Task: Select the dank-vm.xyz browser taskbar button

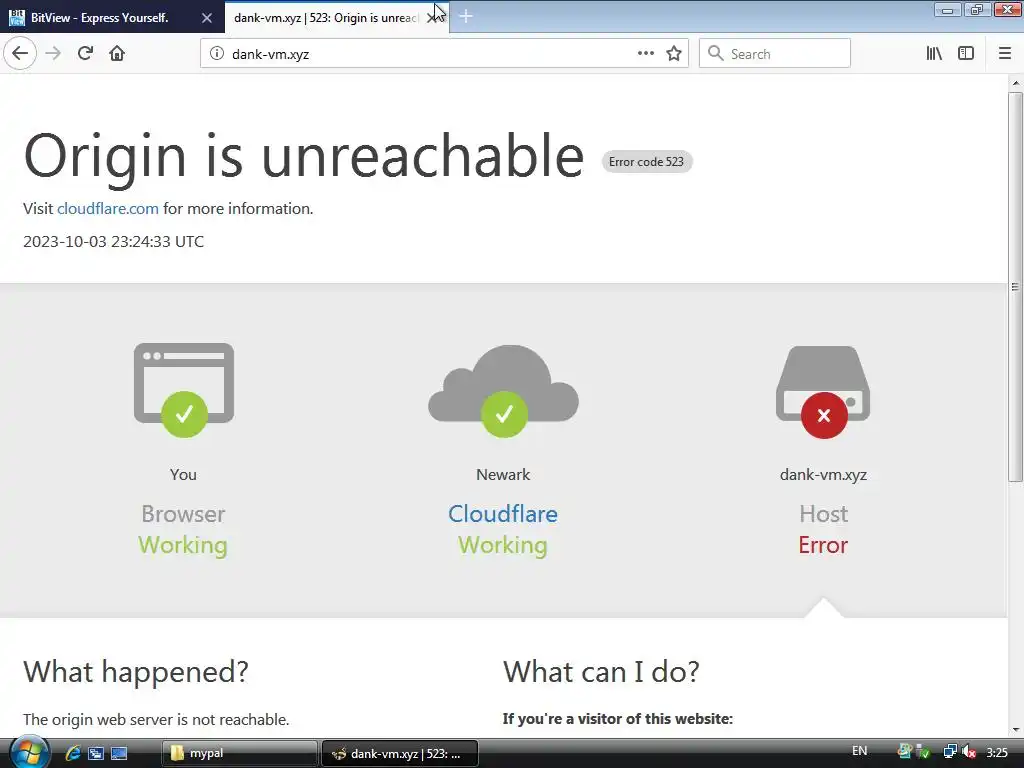Action: tap(400, 753)
